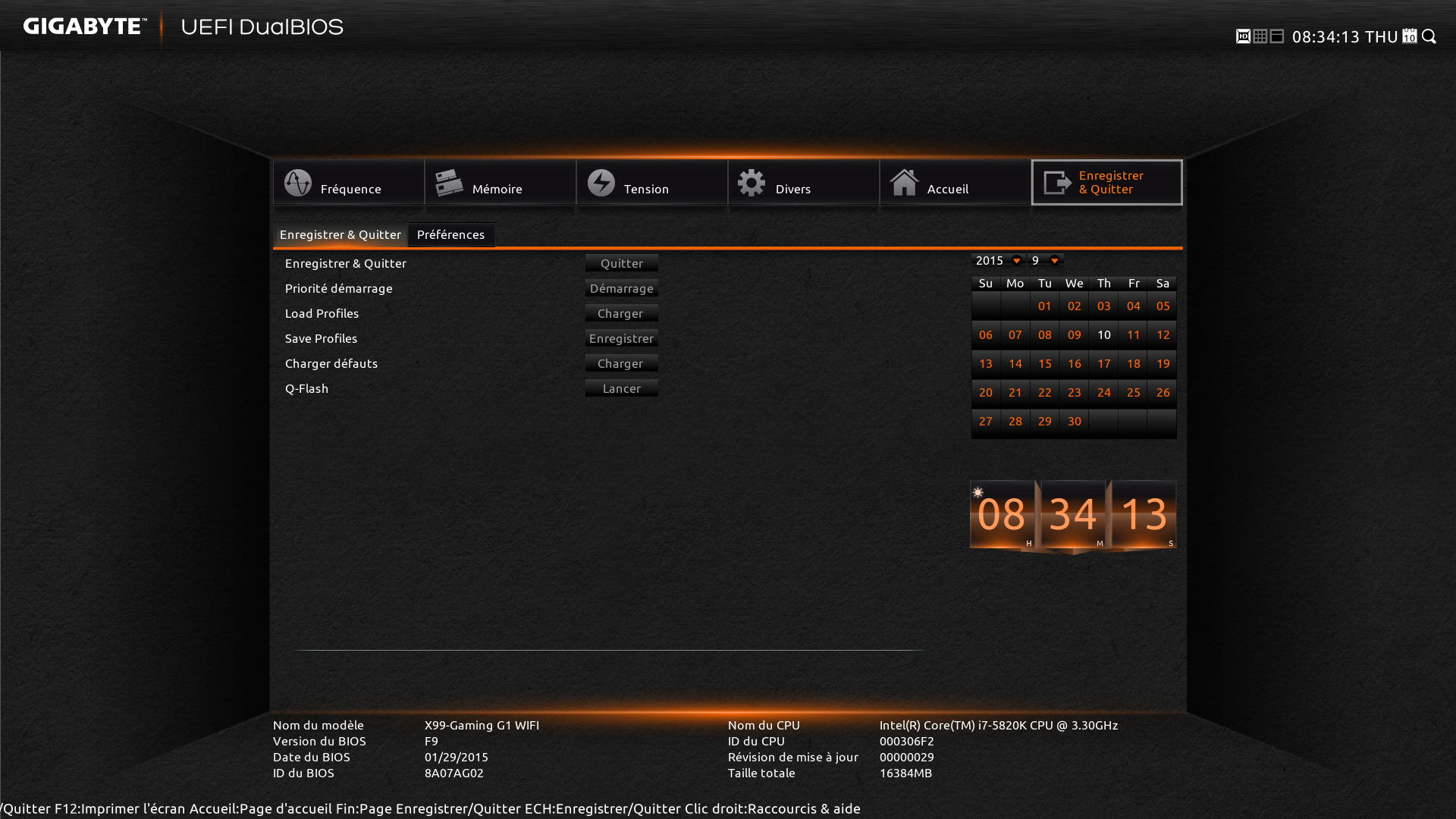Click BIOS ID 8A07AG02
1456x819 pixels.
click(x=453, y=773)
